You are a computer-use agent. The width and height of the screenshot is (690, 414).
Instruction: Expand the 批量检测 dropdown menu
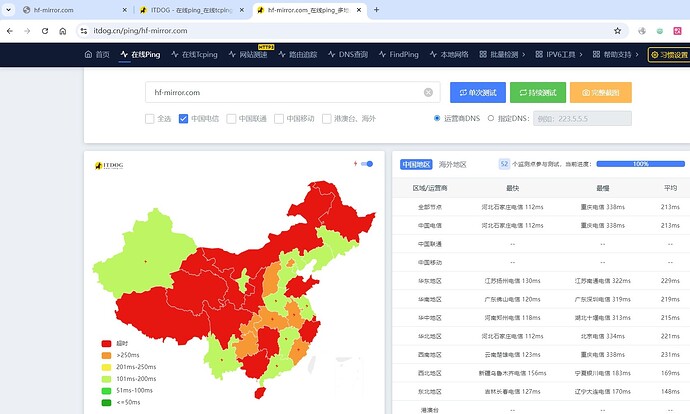(x=502, y=55)
